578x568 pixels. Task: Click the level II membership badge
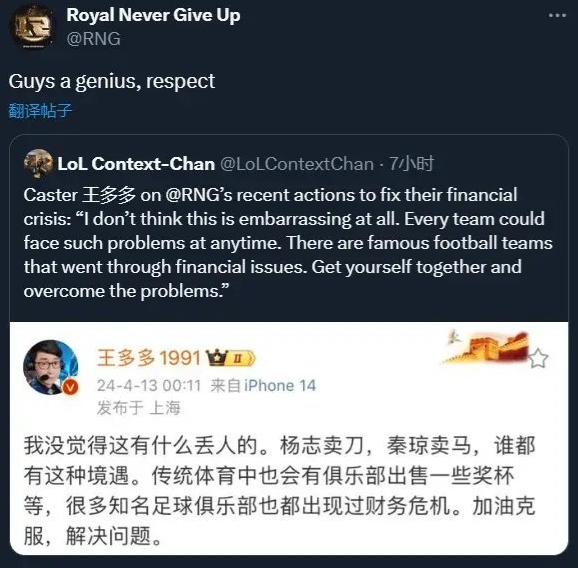pos(239,358)
